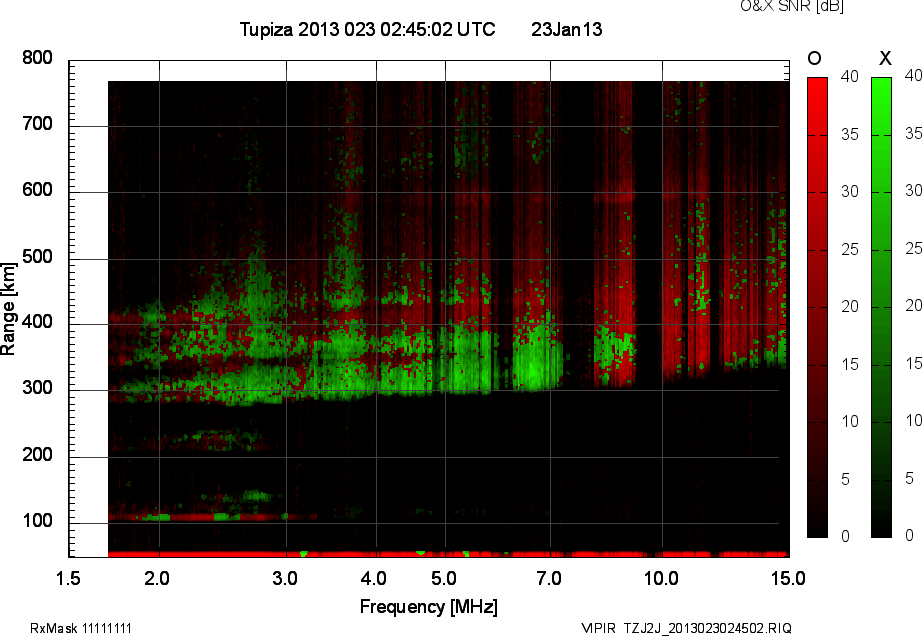The width and height of the screenshot is (922, 636).
Task: Click the 100 range axis label
Action: (37, 521)
